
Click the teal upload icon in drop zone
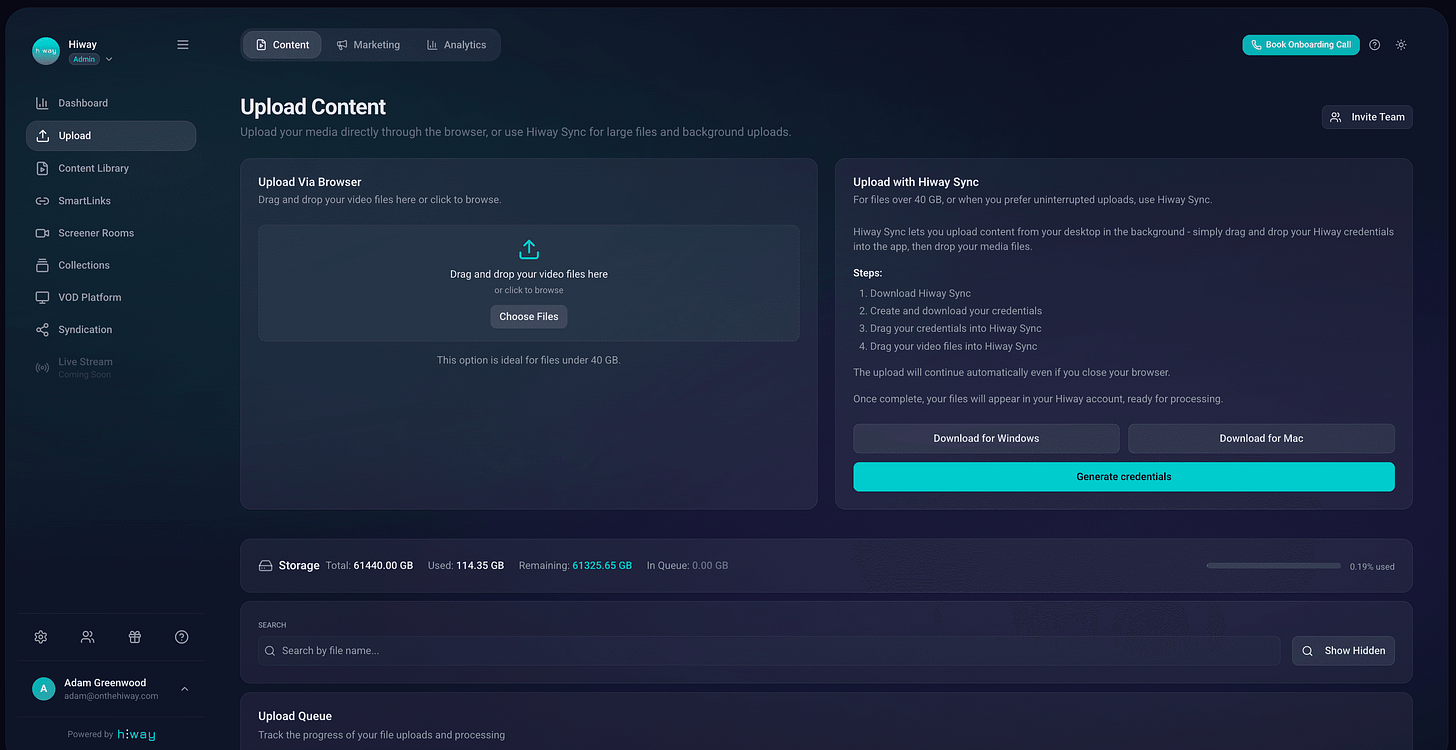coord(529,250)
